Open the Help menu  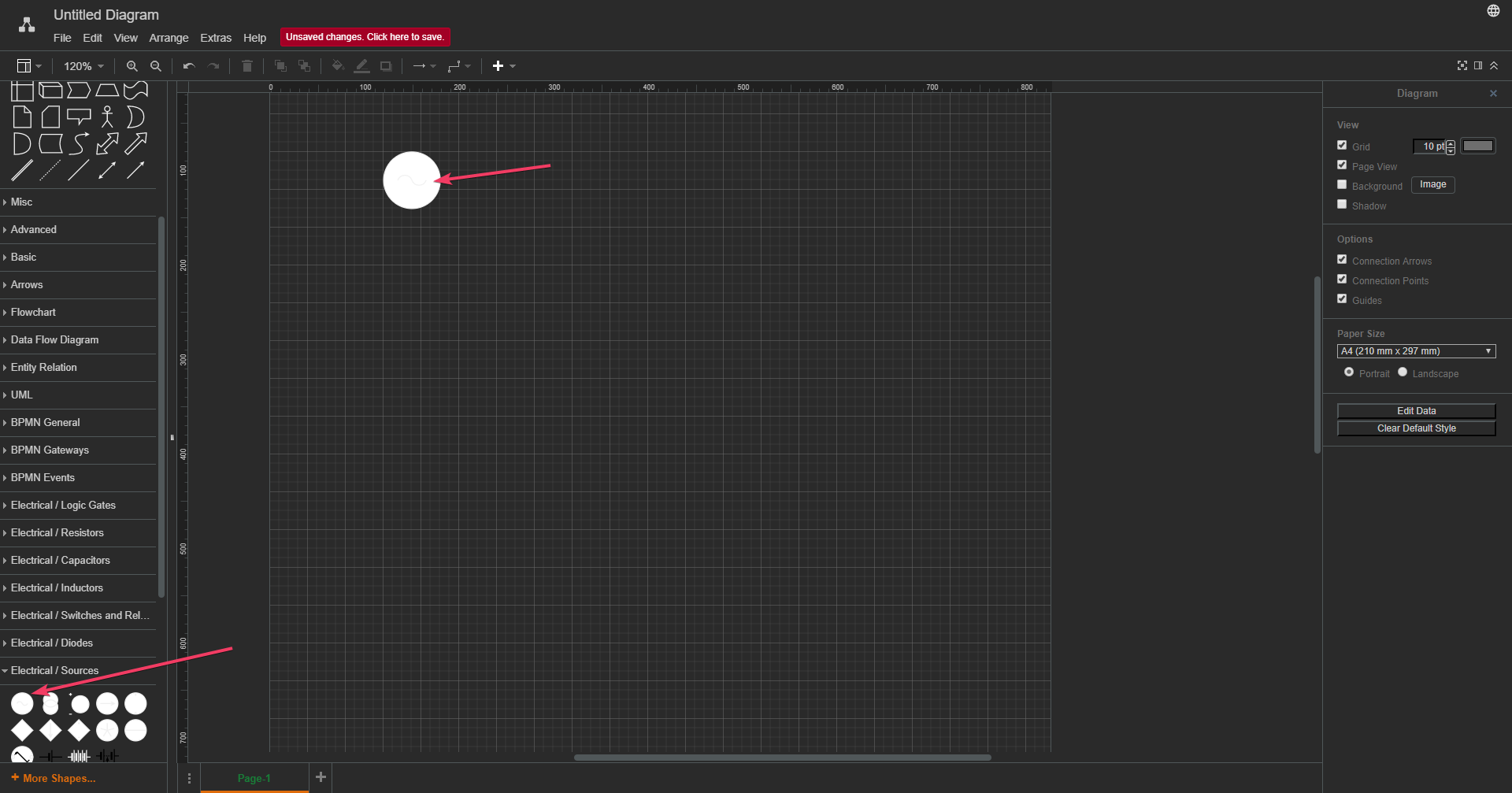tap(254, 38)
